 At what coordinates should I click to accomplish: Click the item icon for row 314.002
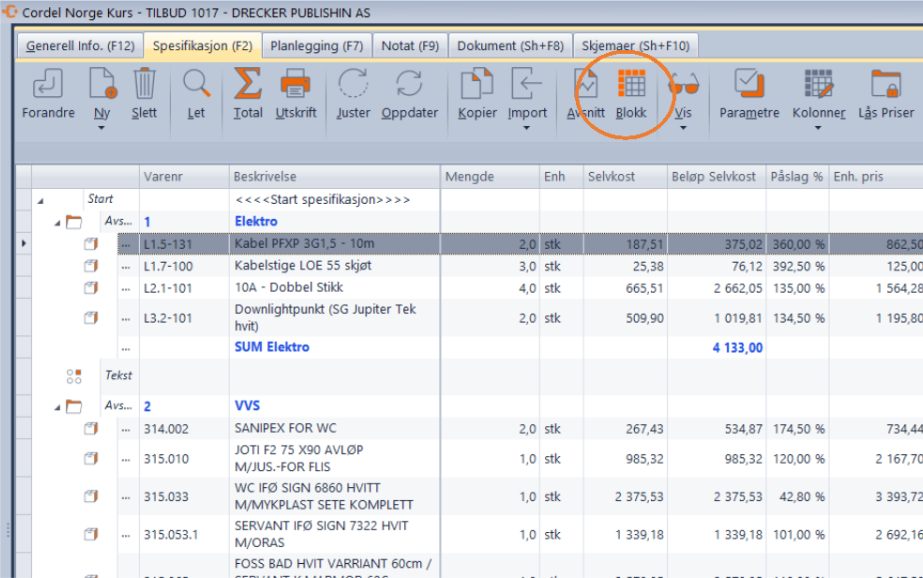[x=91, y=428]
